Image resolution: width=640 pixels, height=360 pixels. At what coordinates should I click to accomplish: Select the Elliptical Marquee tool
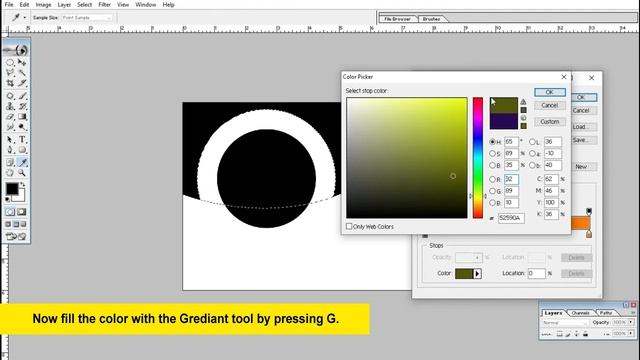10,62
